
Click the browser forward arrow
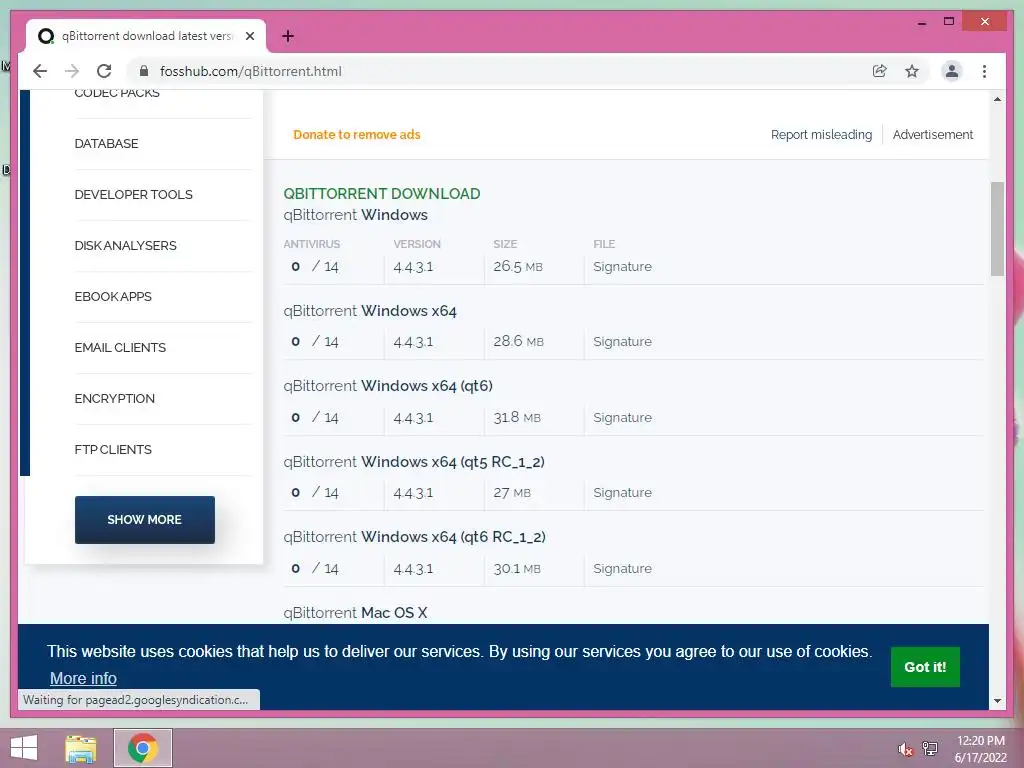(x=72, y=71)
